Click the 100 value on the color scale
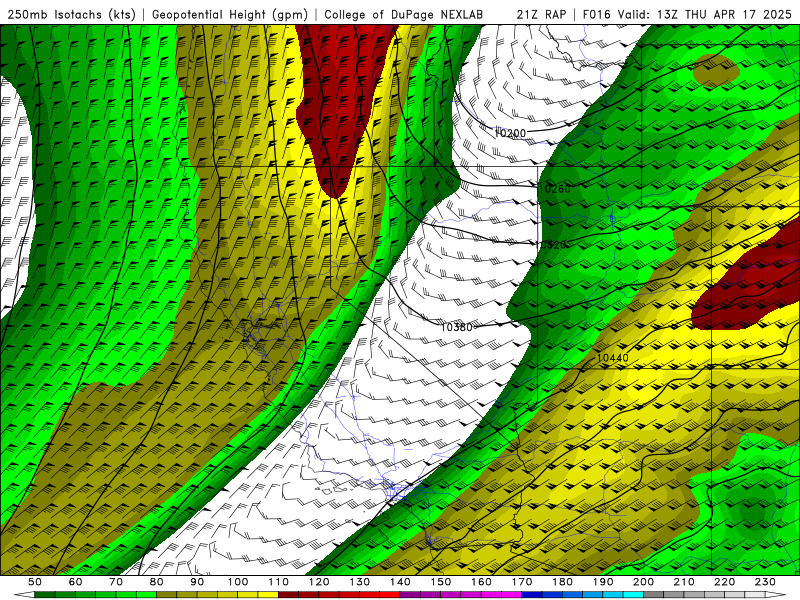The height and width of the screenshot is (600, 800). (238, 582)
